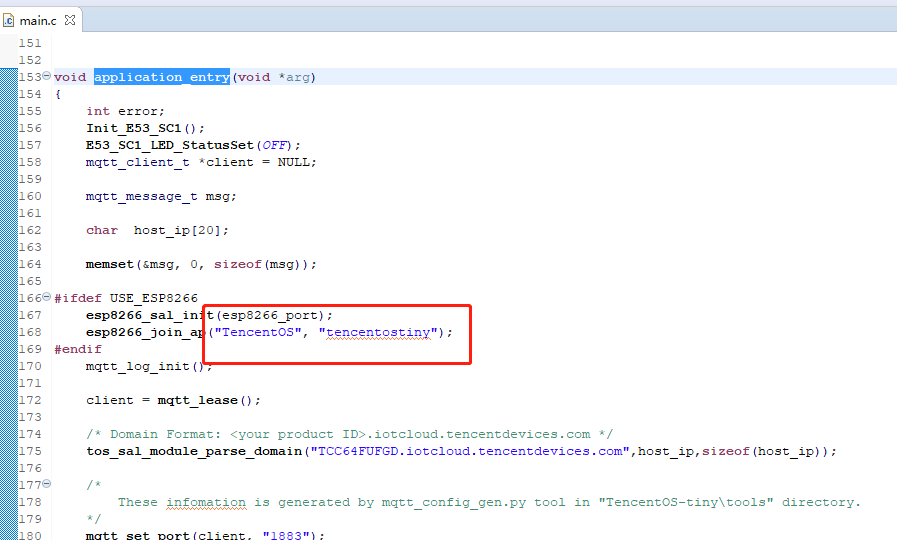Click the mqtt_log_init() call
897x540 pixels.
tap(149, 366)
